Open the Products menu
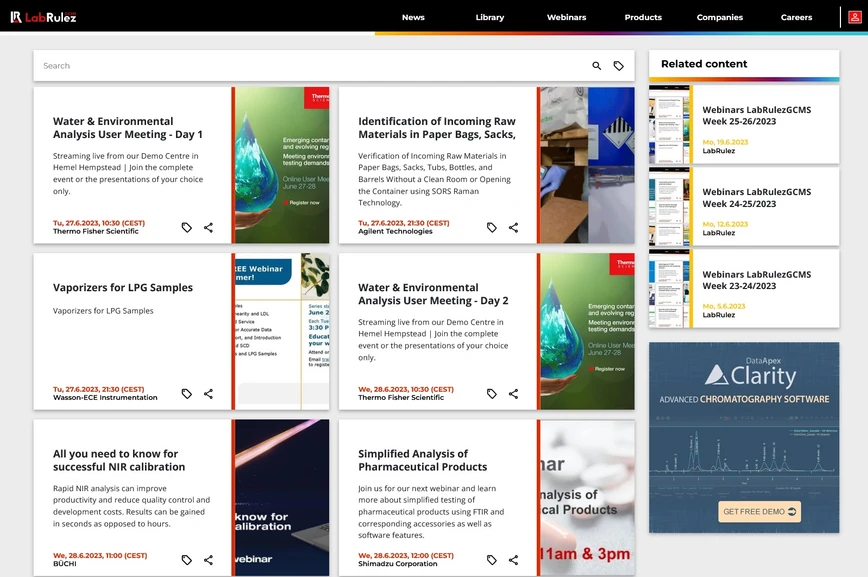This screenshot has width=868, height=577. (x=643, y=17)
